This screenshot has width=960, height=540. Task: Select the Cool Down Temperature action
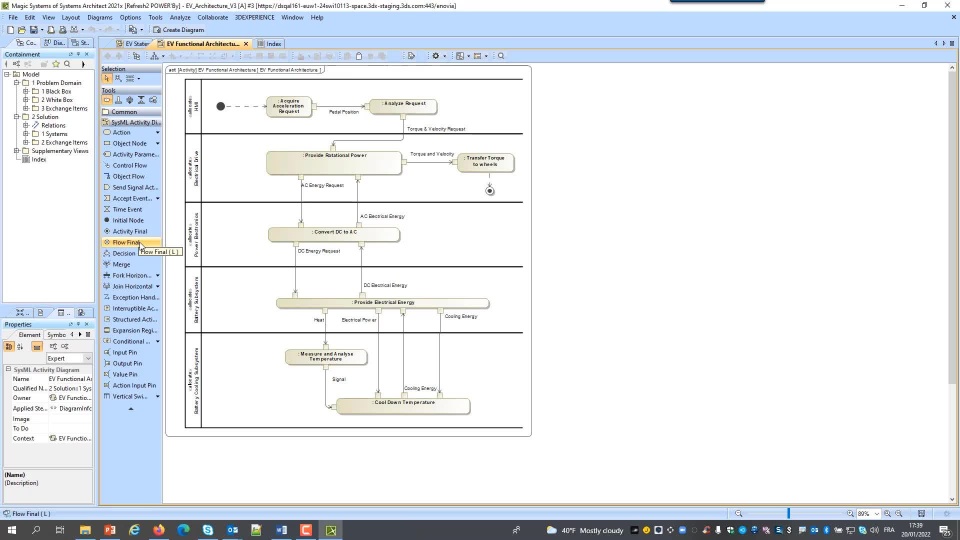tap(403, 406)
